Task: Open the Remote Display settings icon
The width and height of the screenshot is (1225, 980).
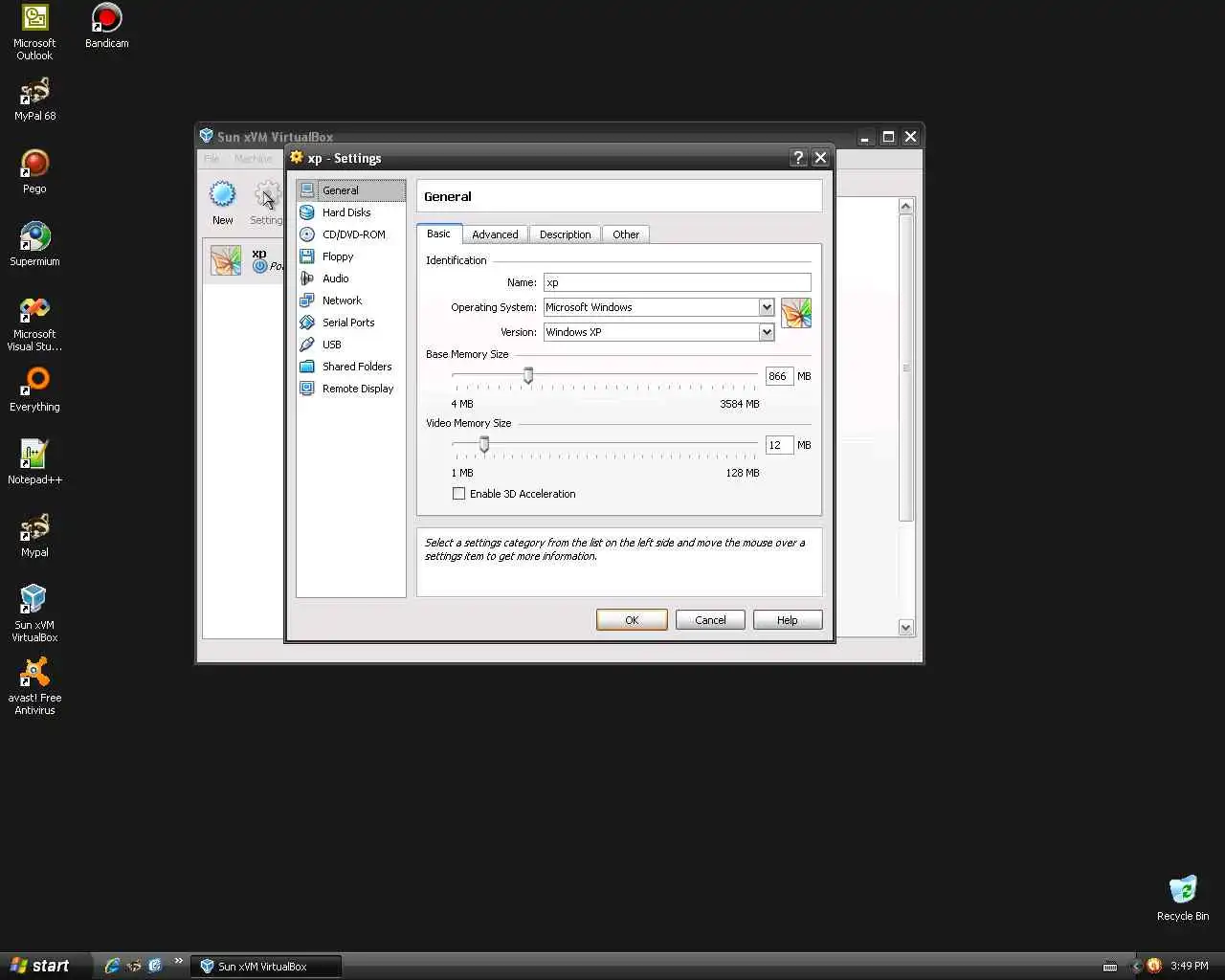Action: [307, 389]
